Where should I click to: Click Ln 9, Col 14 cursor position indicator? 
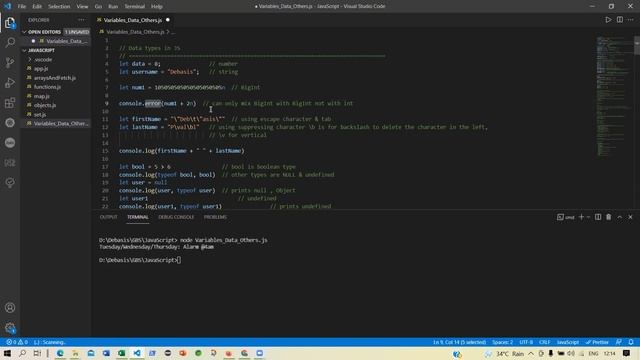[x=459, y=342]
